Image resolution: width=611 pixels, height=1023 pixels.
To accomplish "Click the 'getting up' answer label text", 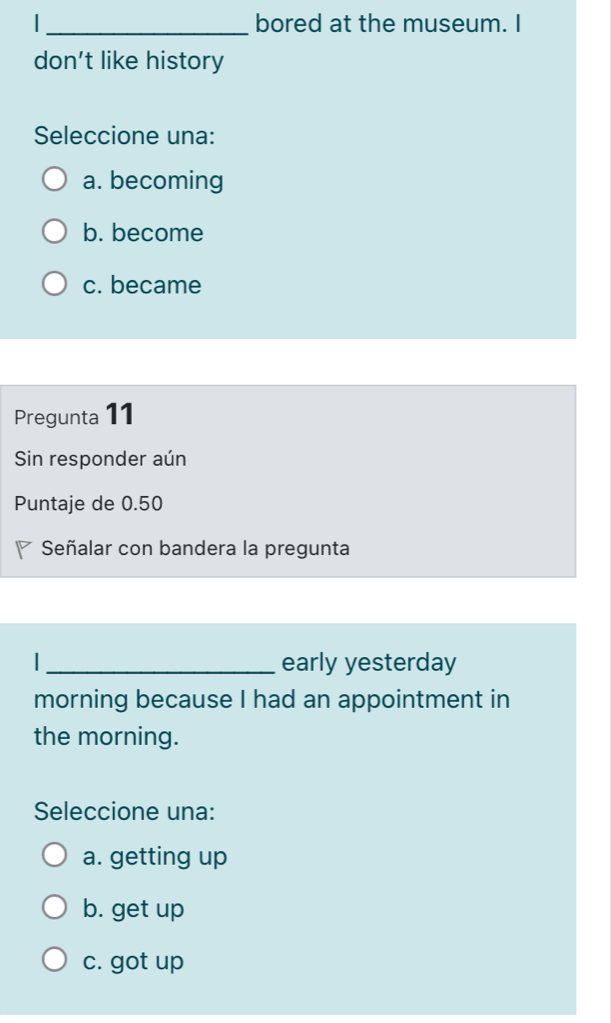I will [x=168, y=857].
